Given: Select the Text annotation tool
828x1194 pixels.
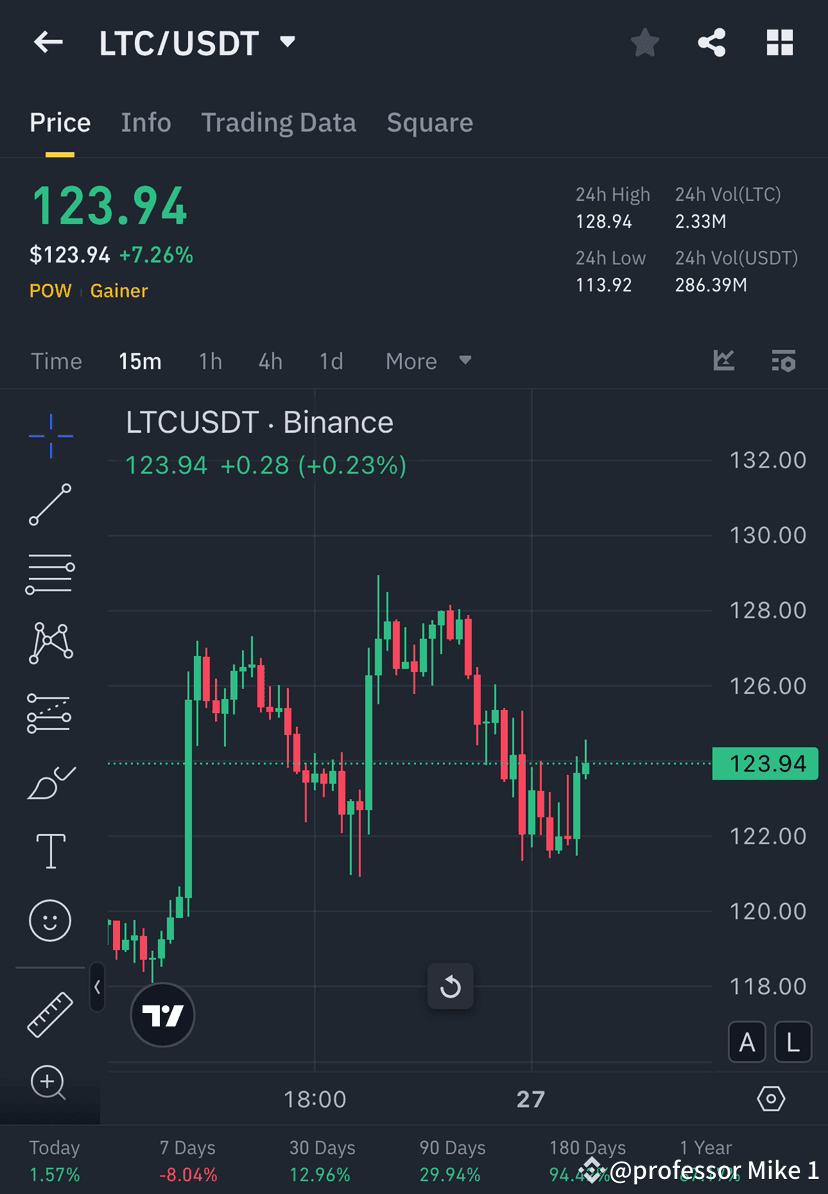Looking at the screenshot, I should click(x=50, y=850).
